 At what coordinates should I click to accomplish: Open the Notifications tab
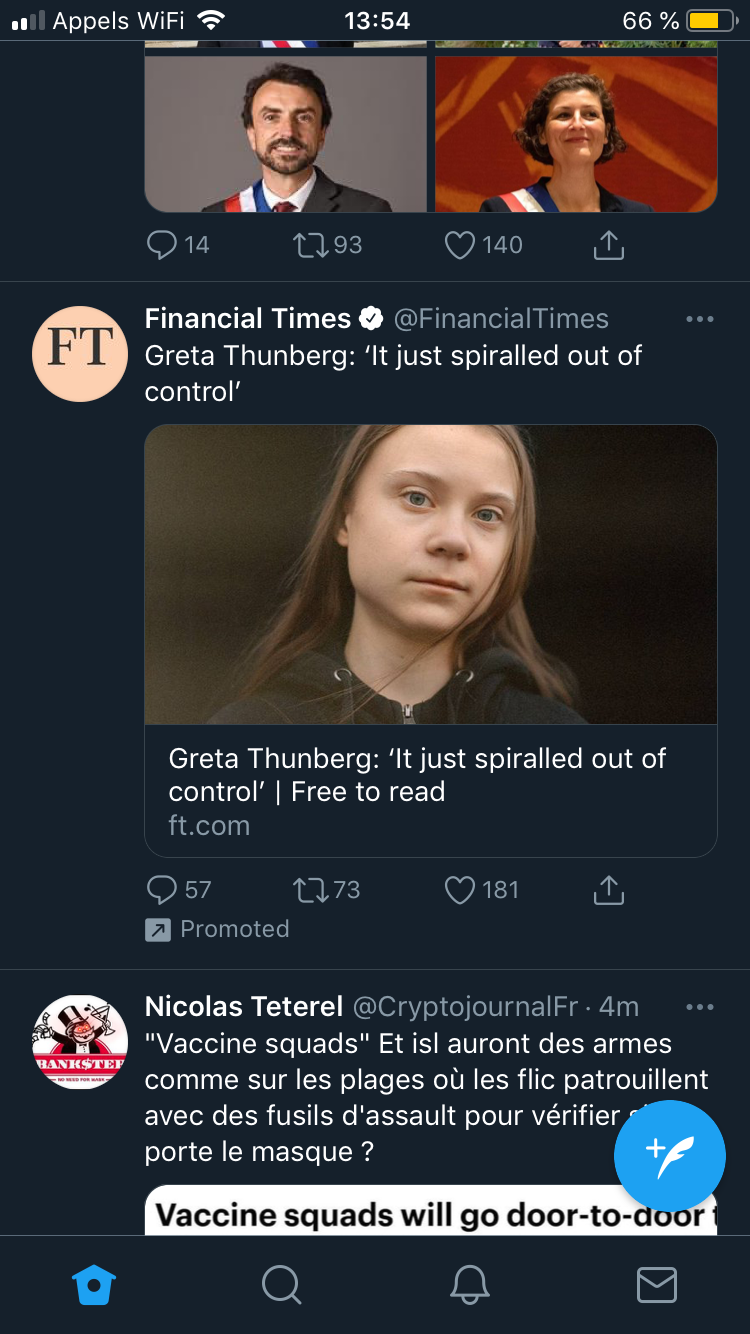coord(469,1285)
